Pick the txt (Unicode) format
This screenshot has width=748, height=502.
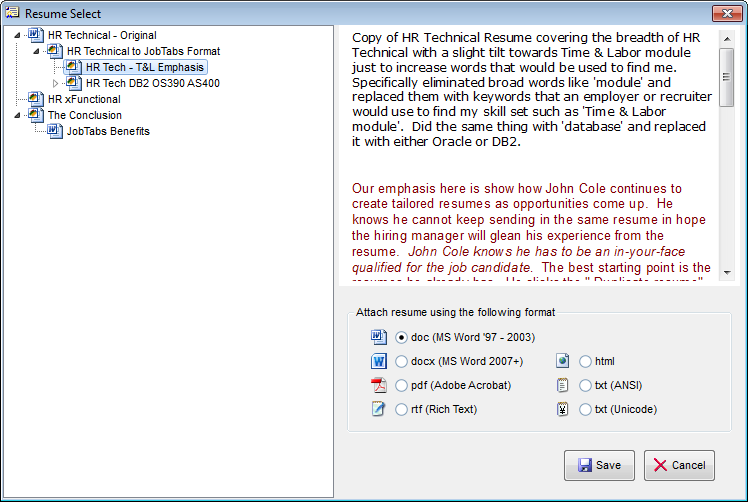[x=585, y=409]
